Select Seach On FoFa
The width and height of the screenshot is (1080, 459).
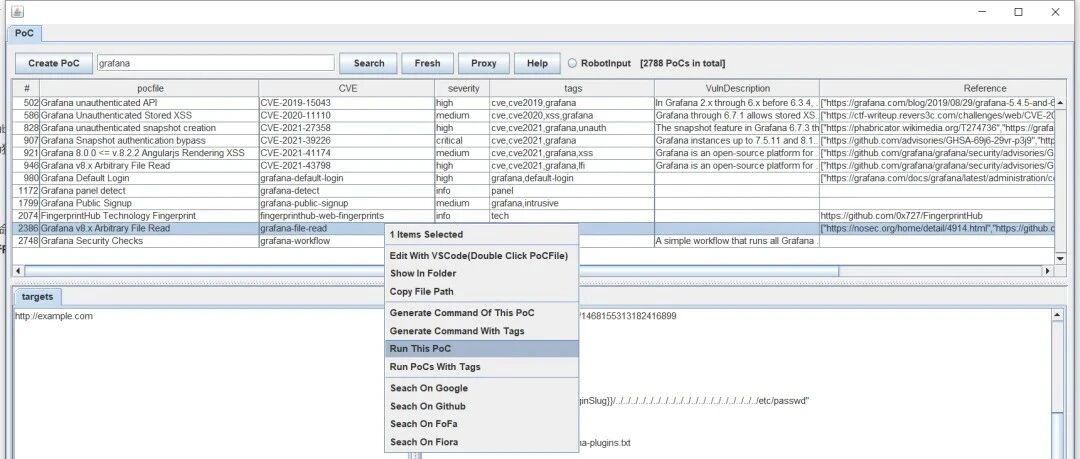[481, 424]
